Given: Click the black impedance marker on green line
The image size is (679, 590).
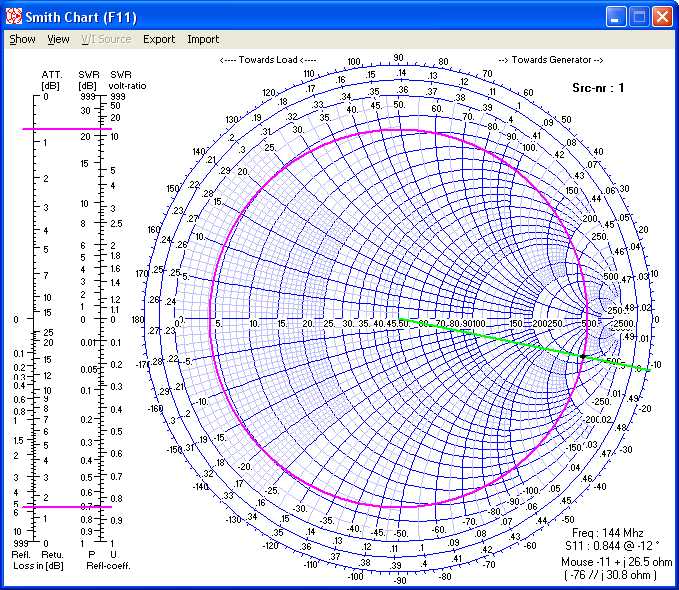Looking at the screenshot, I should (x=583, y=356).
